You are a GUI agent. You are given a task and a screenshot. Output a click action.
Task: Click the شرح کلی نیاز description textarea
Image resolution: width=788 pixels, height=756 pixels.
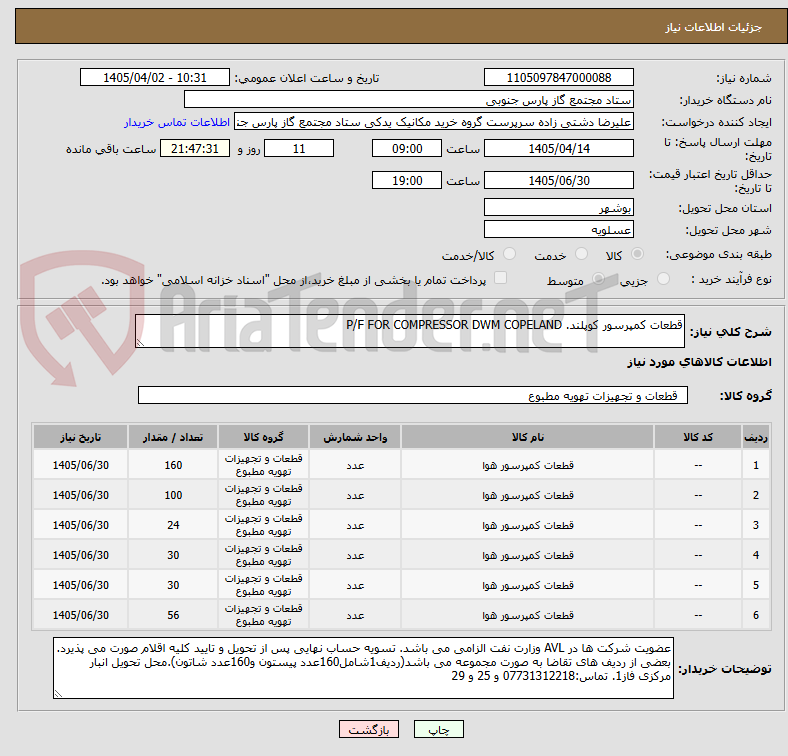410,331
